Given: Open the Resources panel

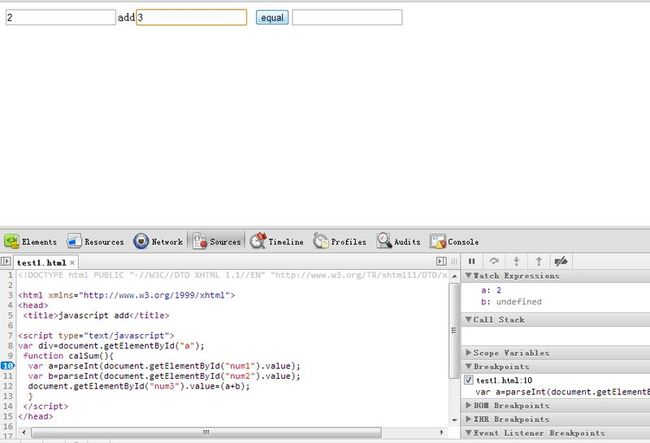Looking at the screenshot, I should pos(96,241).
